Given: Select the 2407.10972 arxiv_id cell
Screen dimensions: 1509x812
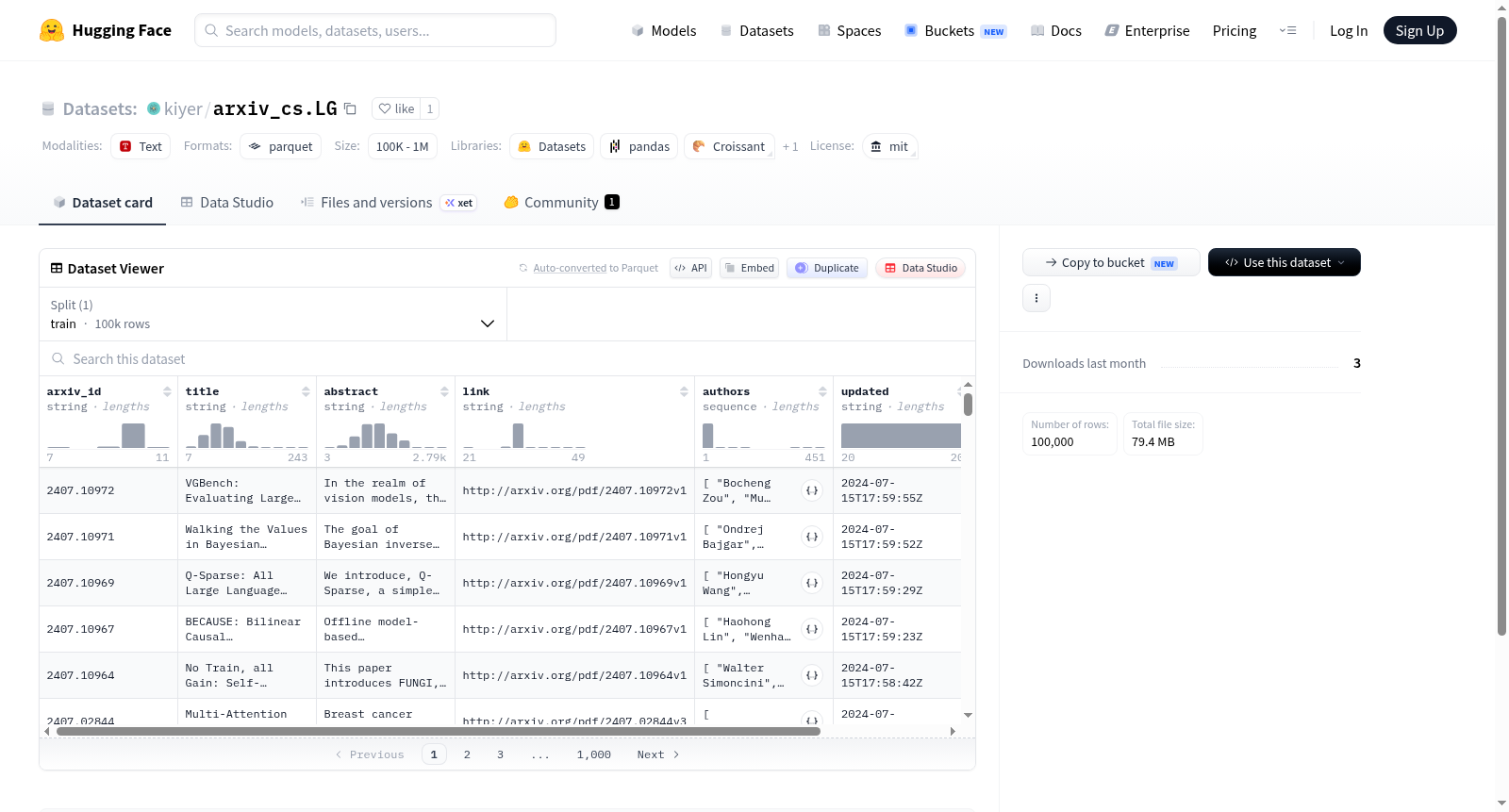Looking at the screenshot, I should click(x=108, y=490).
